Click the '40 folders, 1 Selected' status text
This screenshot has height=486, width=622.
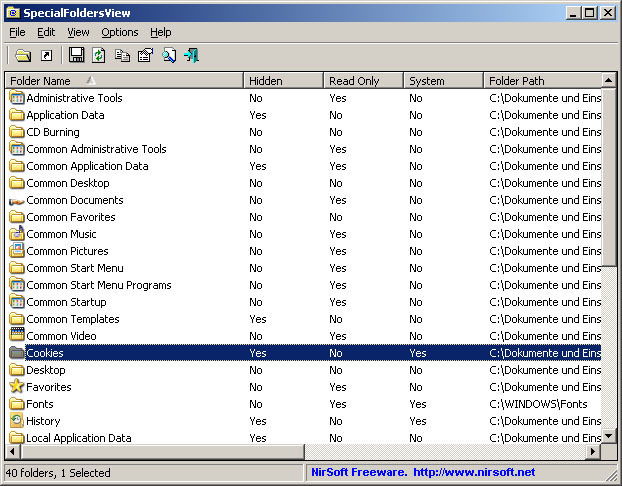pos(58,473)
